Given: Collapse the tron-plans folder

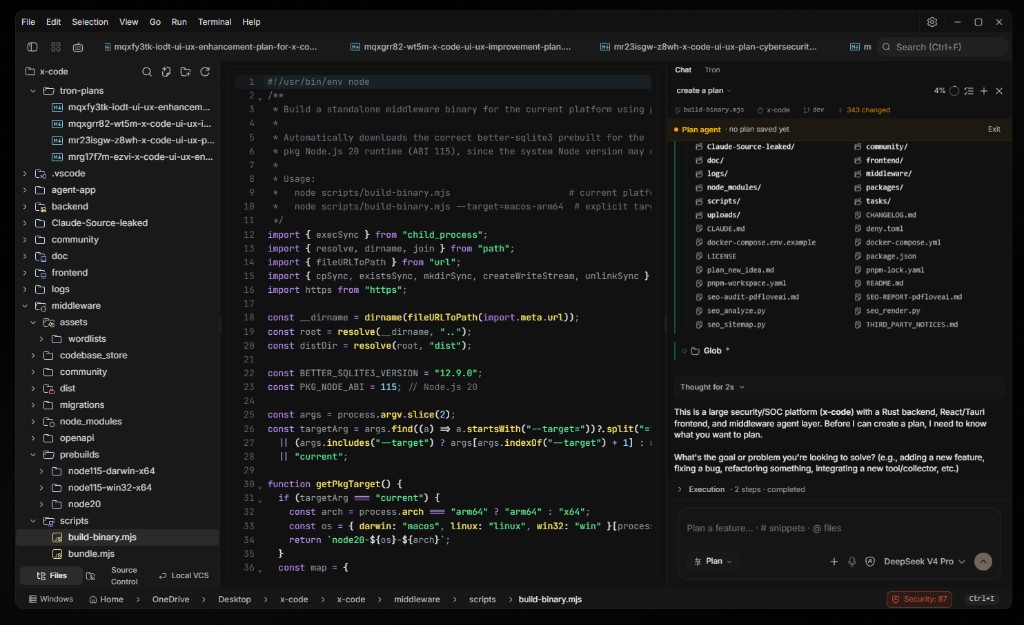Looking at the screenshot, I should pyautogui.click(x=33, y=91).
